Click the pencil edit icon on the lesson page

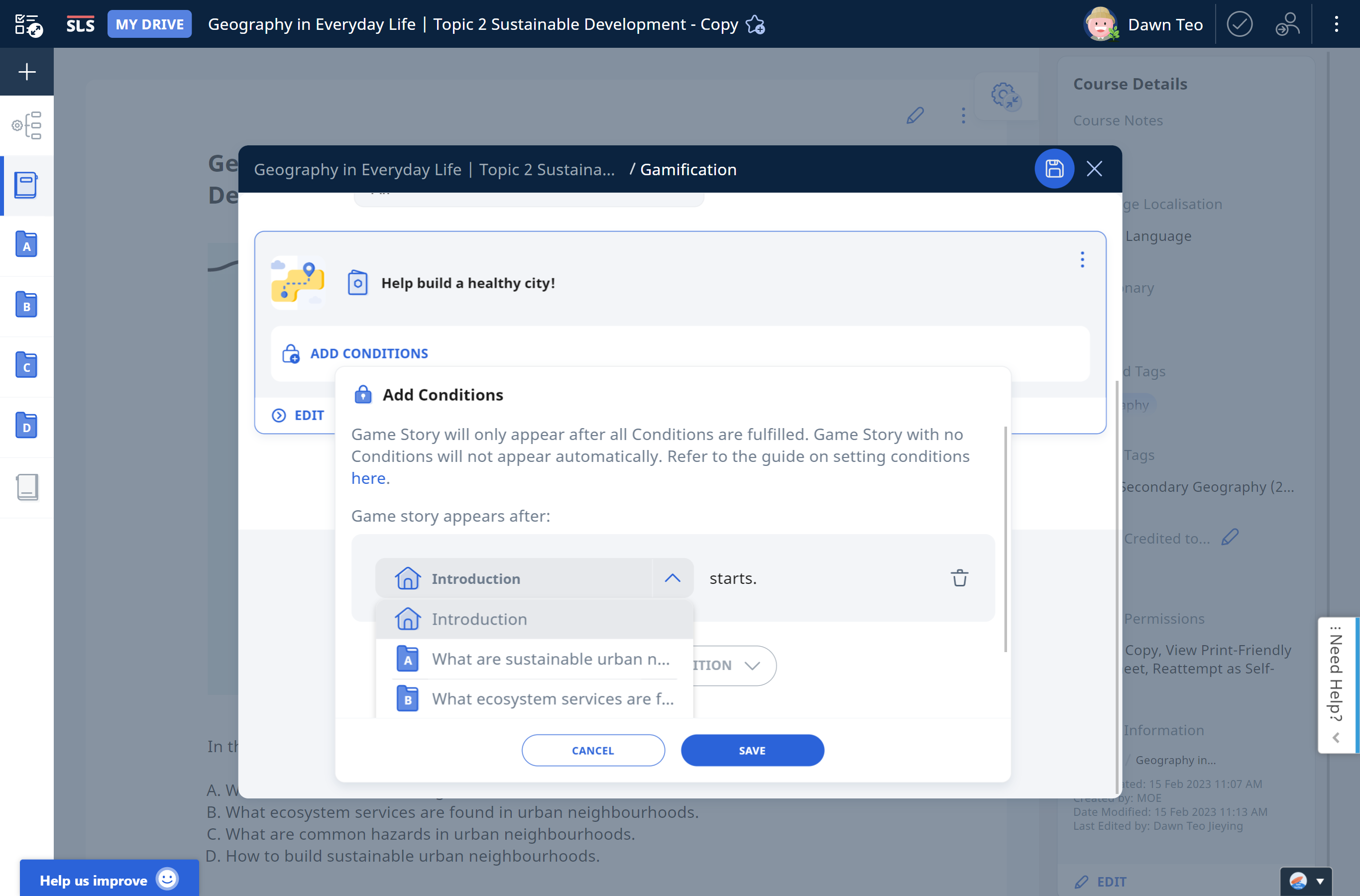point(915,115)
